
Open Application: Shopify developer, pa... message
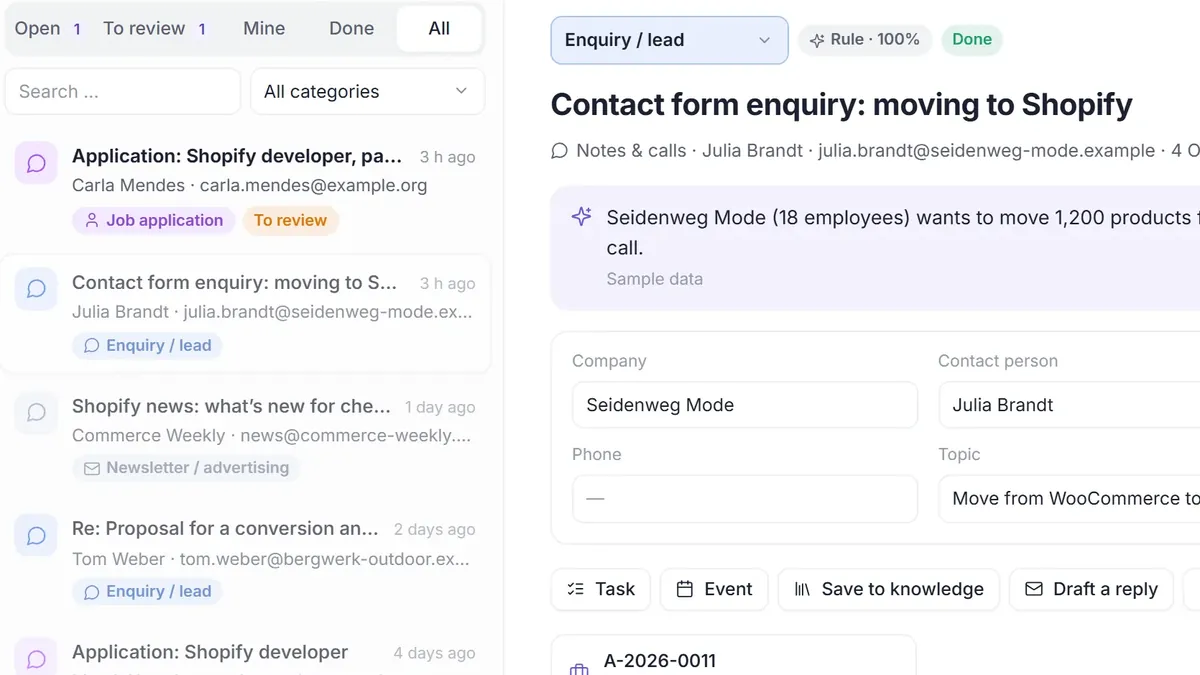pos(245,190)
